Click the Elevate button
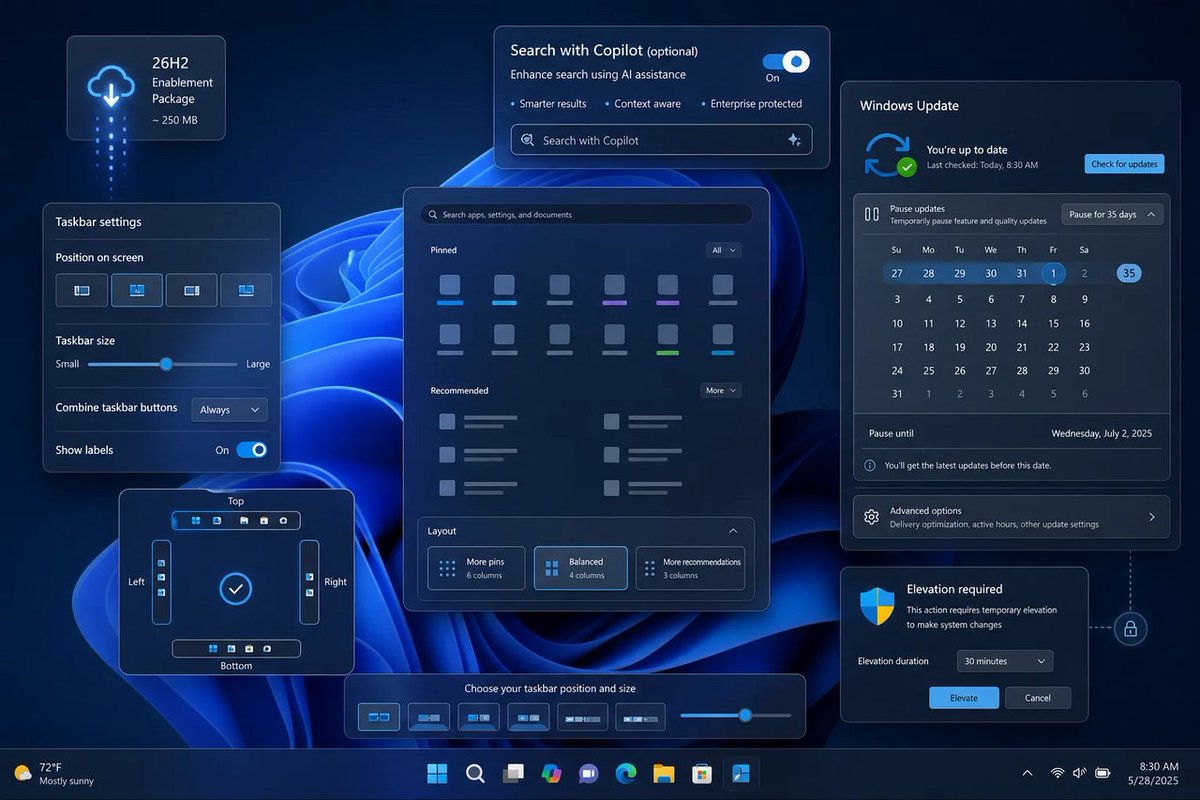1200x800 pixels. [964, 698]
